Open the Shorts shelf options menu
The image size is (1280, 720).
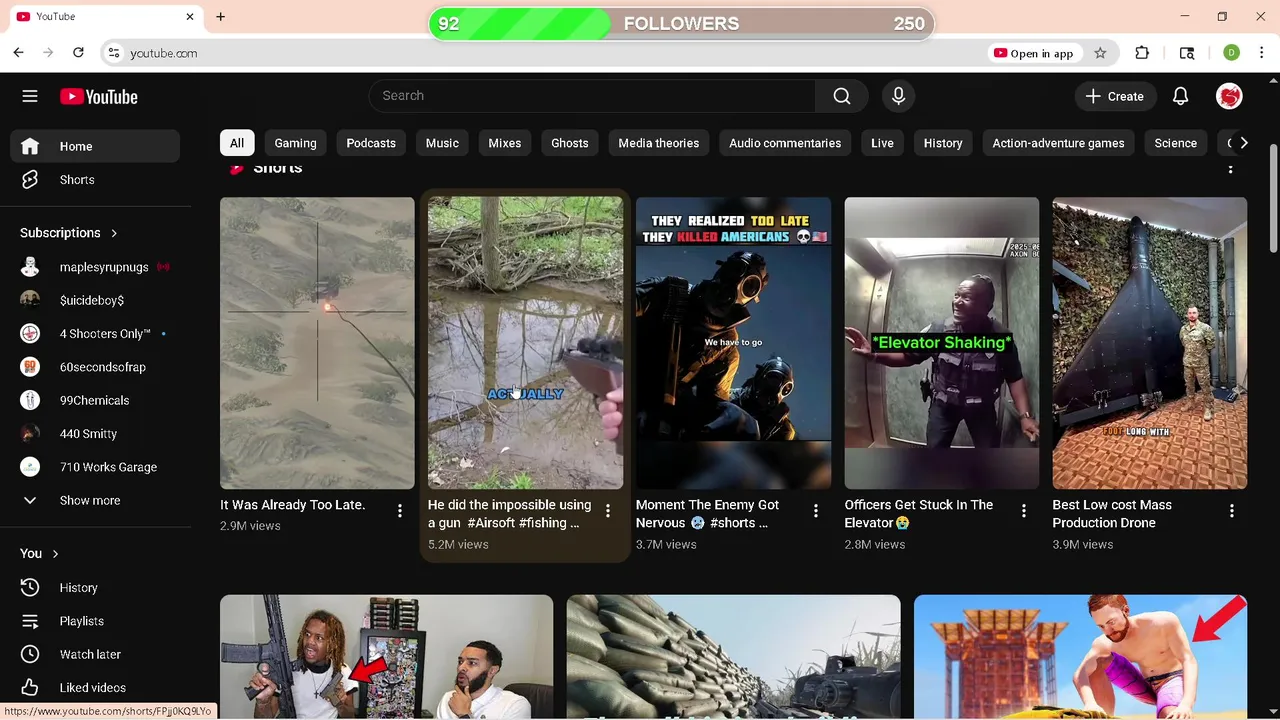tap(1230, 168)
